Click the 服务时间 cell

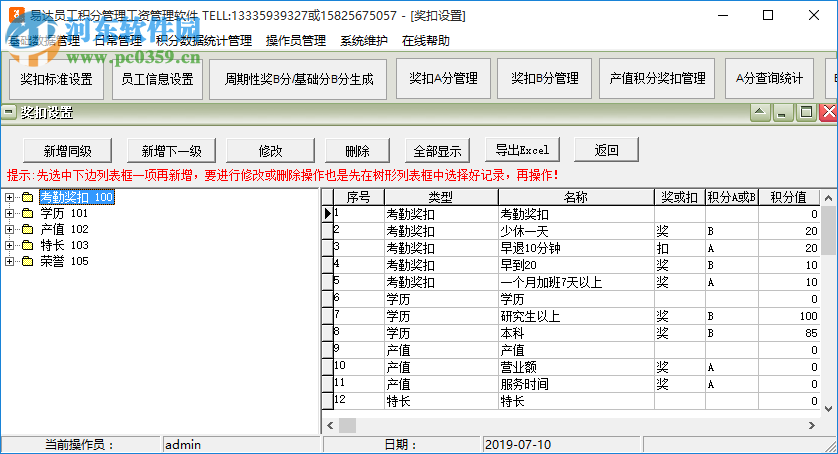point(576,384)
